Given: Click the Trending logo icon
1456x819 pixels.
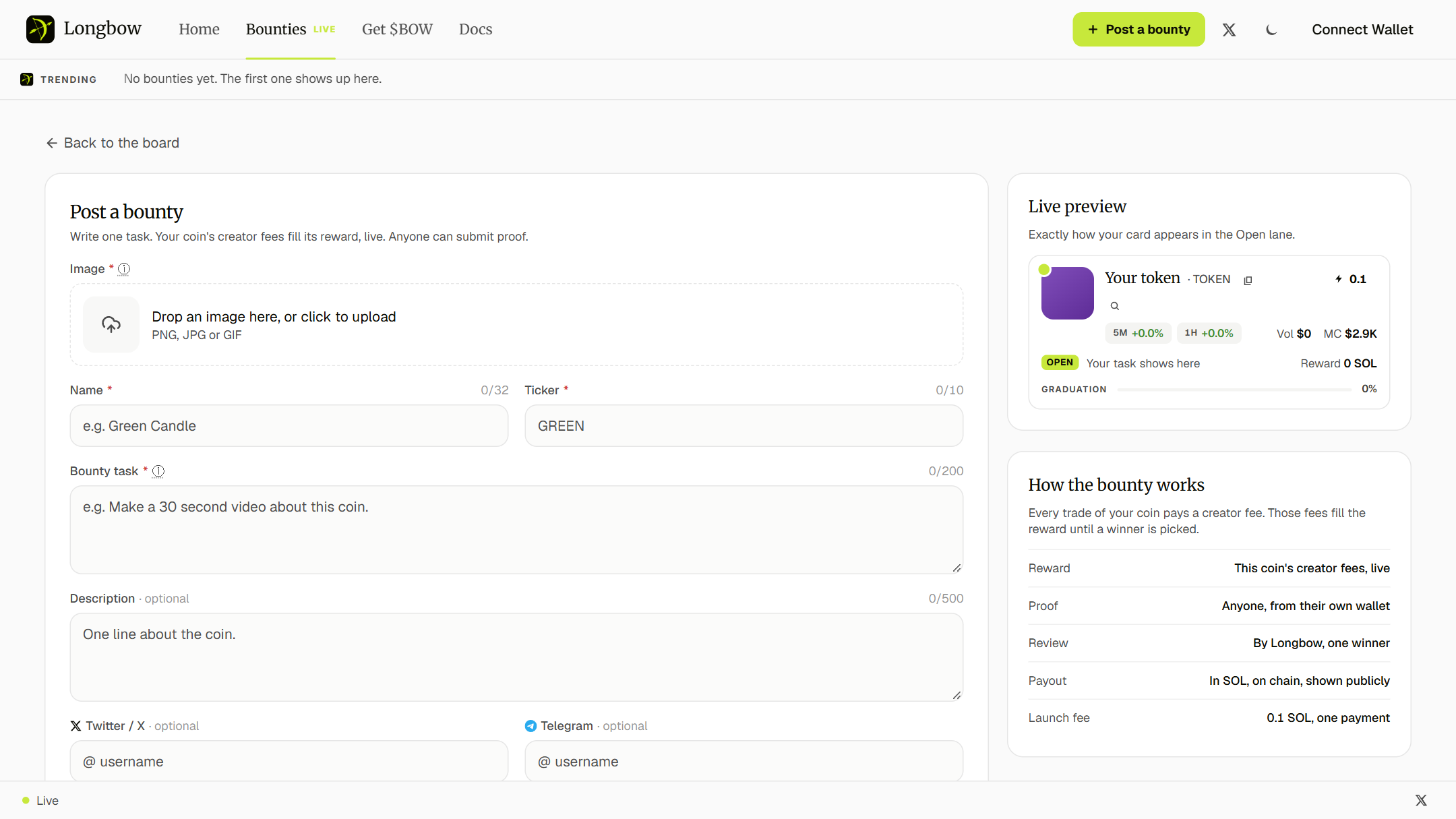Looking at the screenshot, I should tap(26, 79).
